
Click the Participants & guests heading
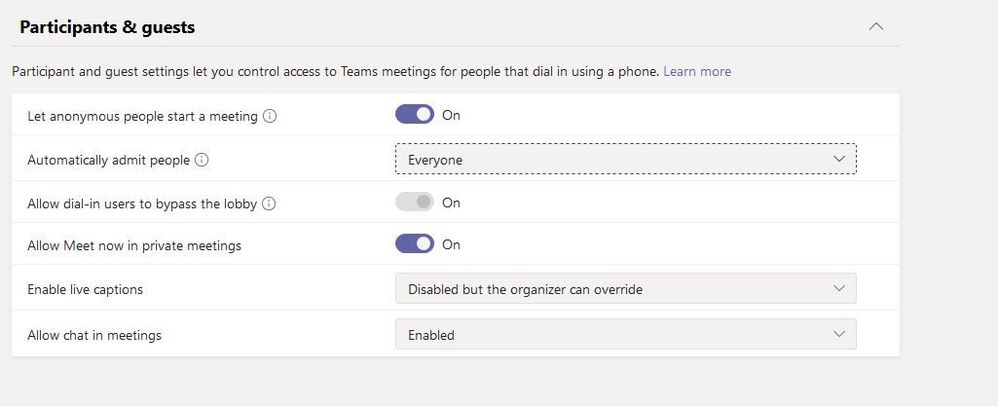pos(107,28)
